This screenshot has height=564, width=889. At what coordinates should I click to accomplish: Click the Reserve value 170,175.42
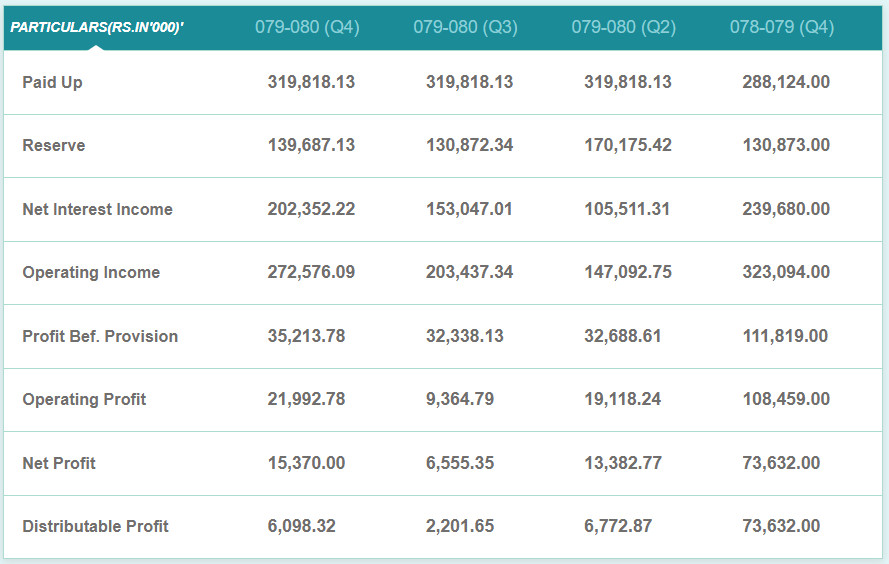(628, 145)
